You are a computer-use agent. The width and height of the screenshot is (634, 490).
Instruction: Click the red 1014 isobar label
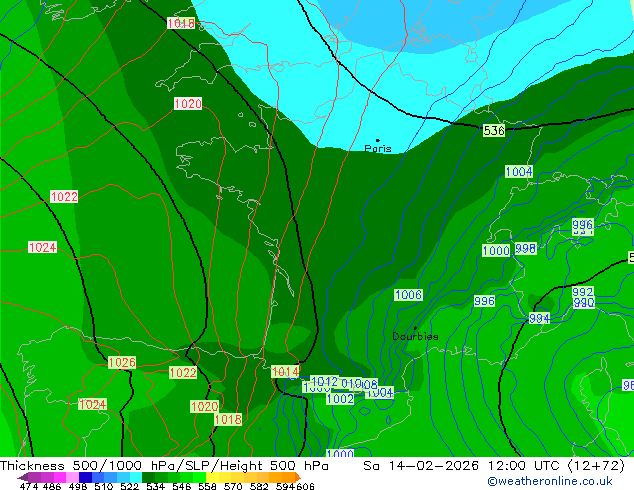[285, 372]
